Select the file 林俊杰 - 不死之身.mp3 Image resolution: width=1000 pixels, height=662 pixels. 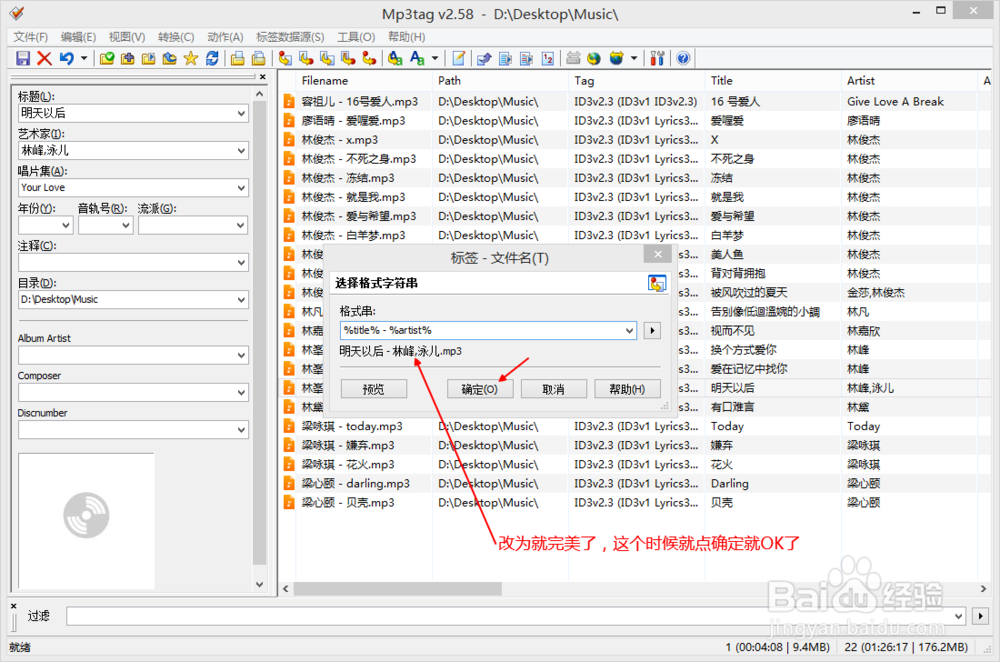pos(358,159)
